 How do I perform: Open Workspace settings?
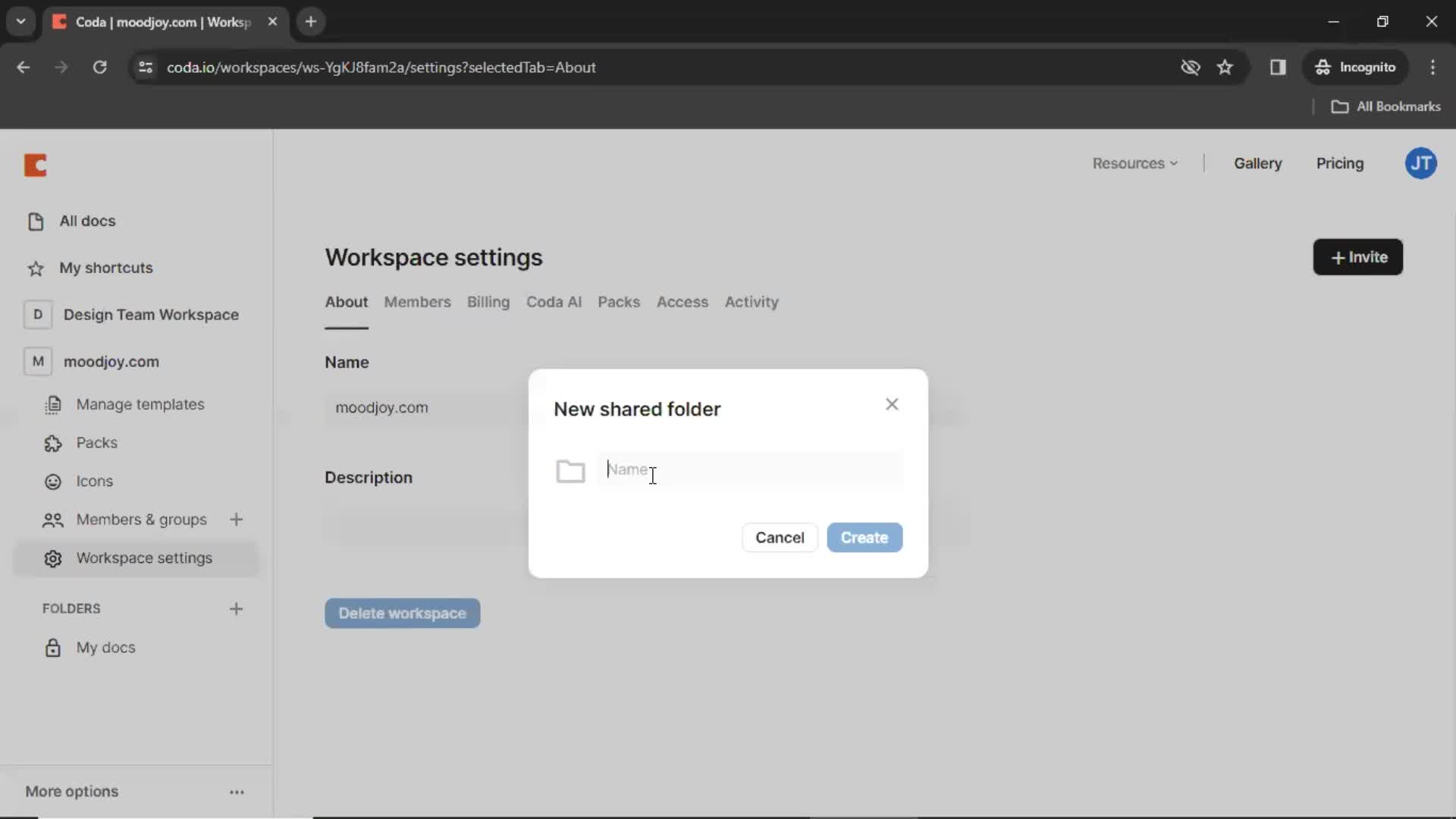144,558
